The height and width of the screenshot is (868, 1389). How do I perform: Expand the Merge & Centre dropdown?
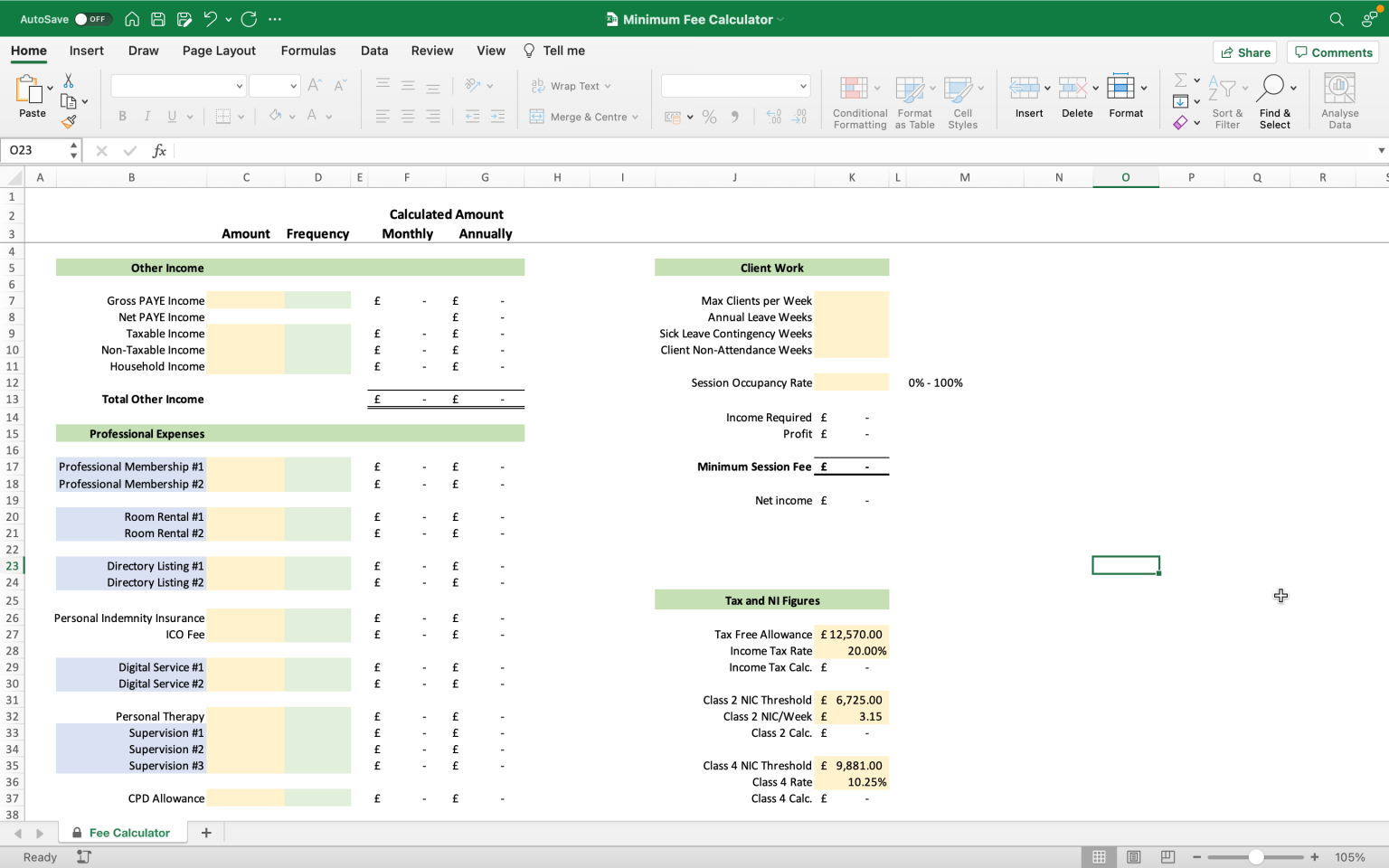(x=635, y=117)
